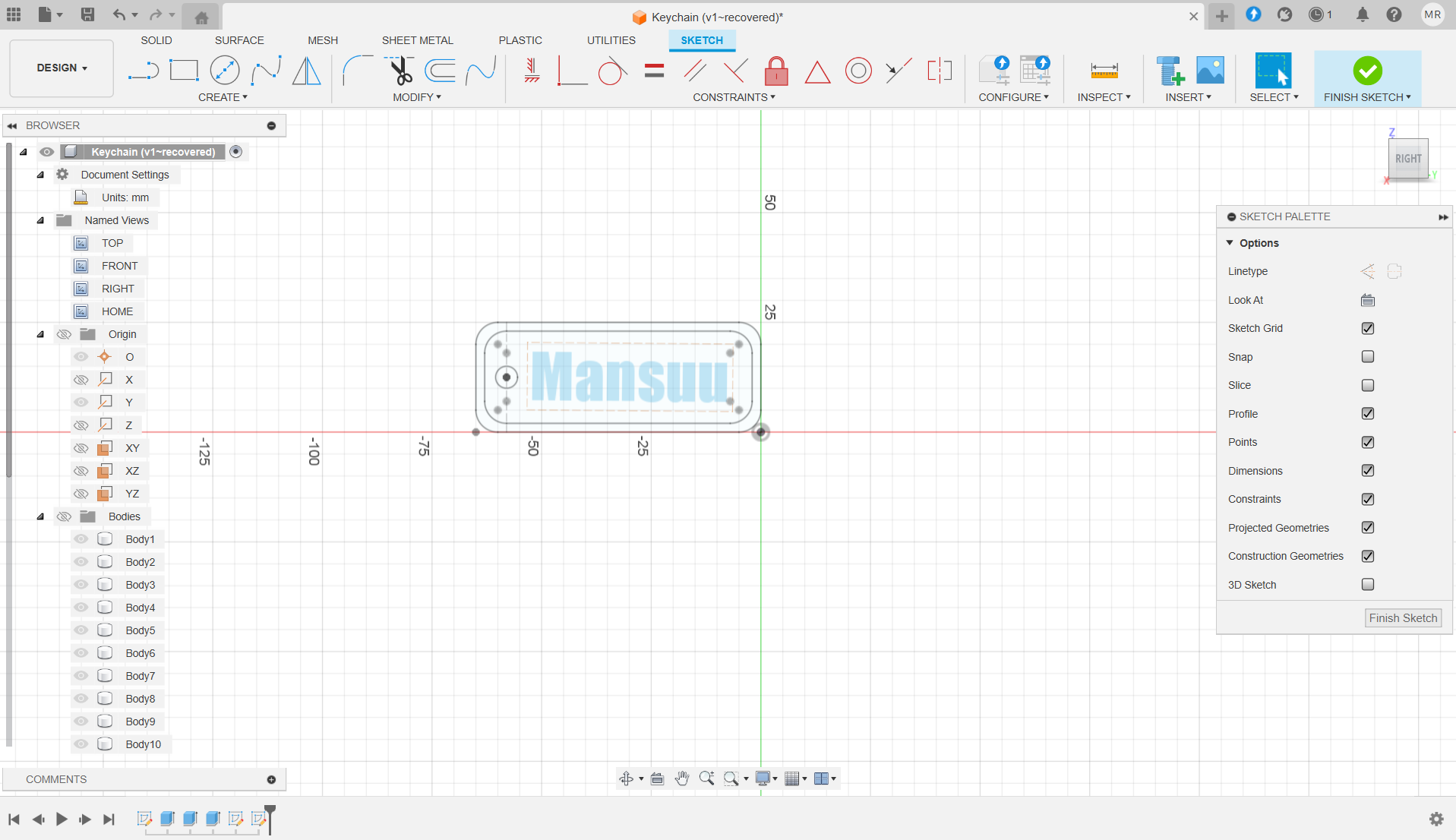Toggle the Projected Geometries checkbox

coord(1368,527)
